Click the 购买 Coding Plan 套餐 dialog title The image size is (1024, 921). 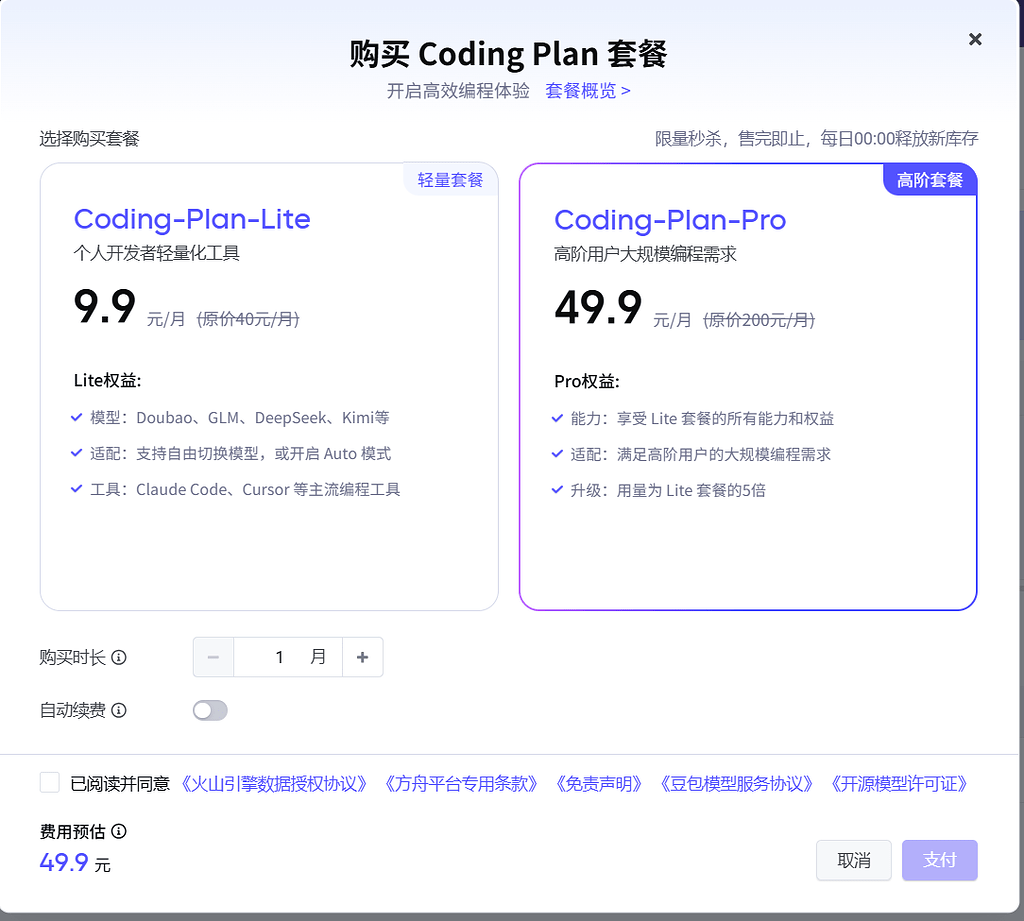[x=508, y=54]
